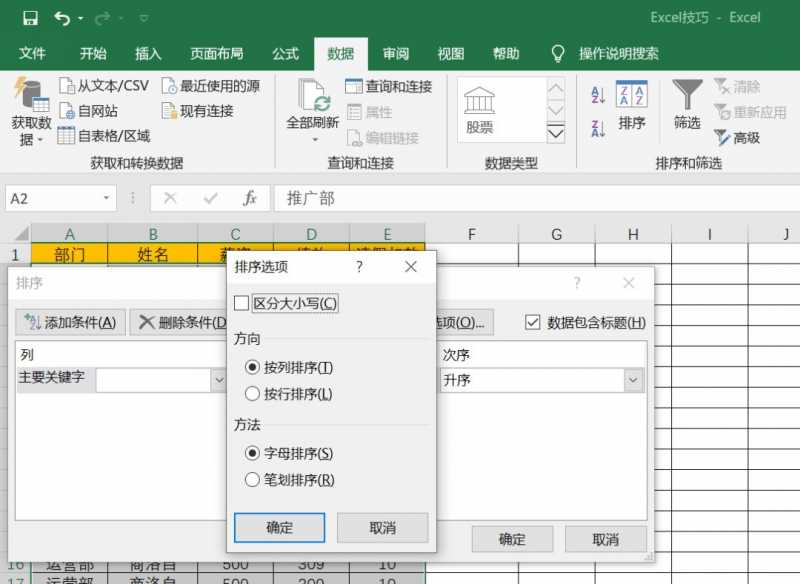Open the customize quick access toolbar arrow
This screenshot has width=800, height=584.
coord(144,19)
